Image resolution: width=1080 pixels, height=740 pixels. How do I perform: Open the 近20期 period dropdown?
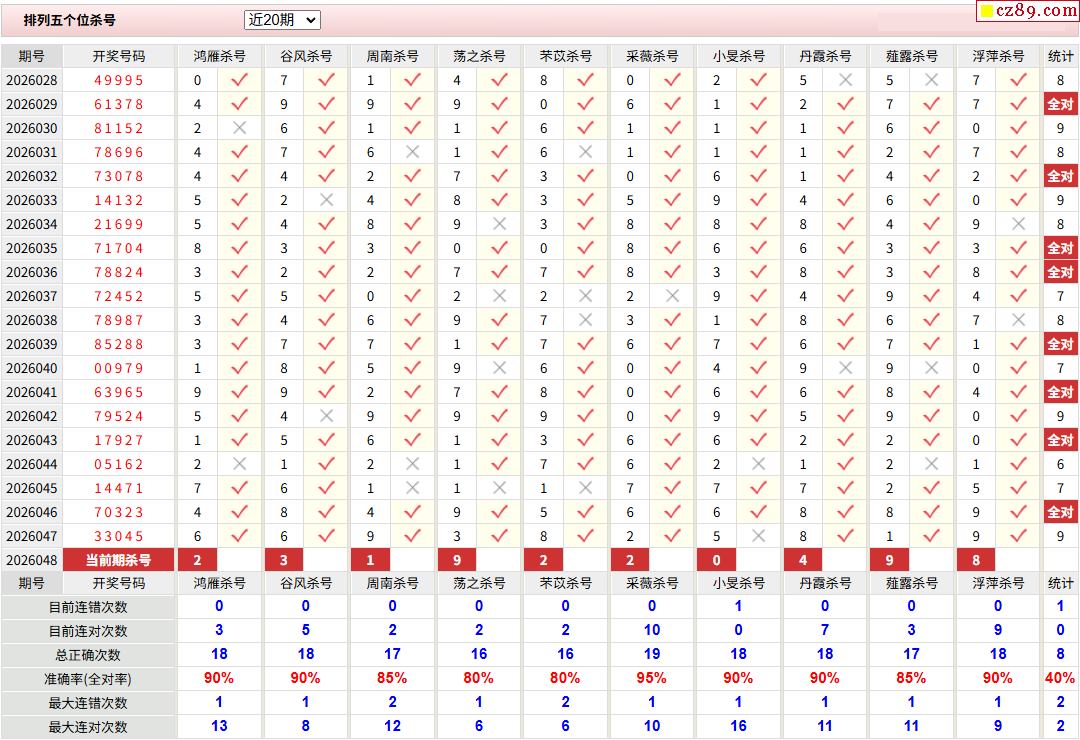(282, 20)
